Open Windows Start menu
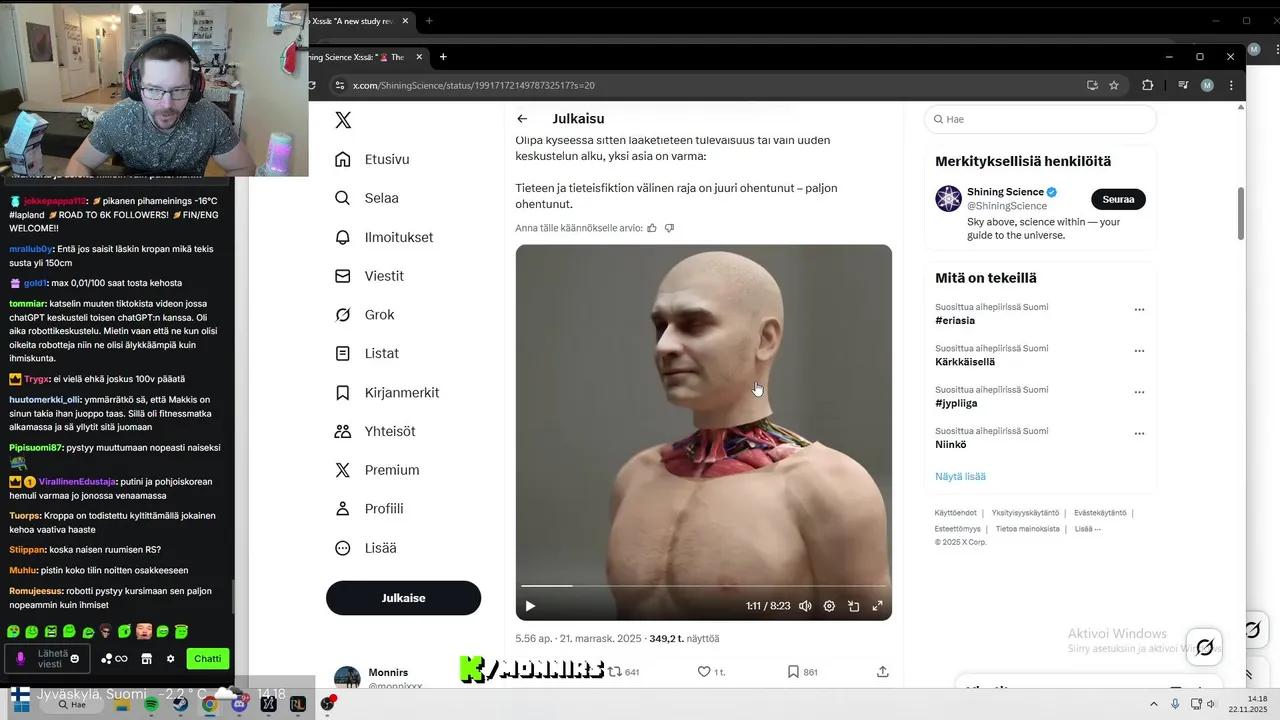The height and width of the screenshot is (720, 1280). click(x=20, y=704)
